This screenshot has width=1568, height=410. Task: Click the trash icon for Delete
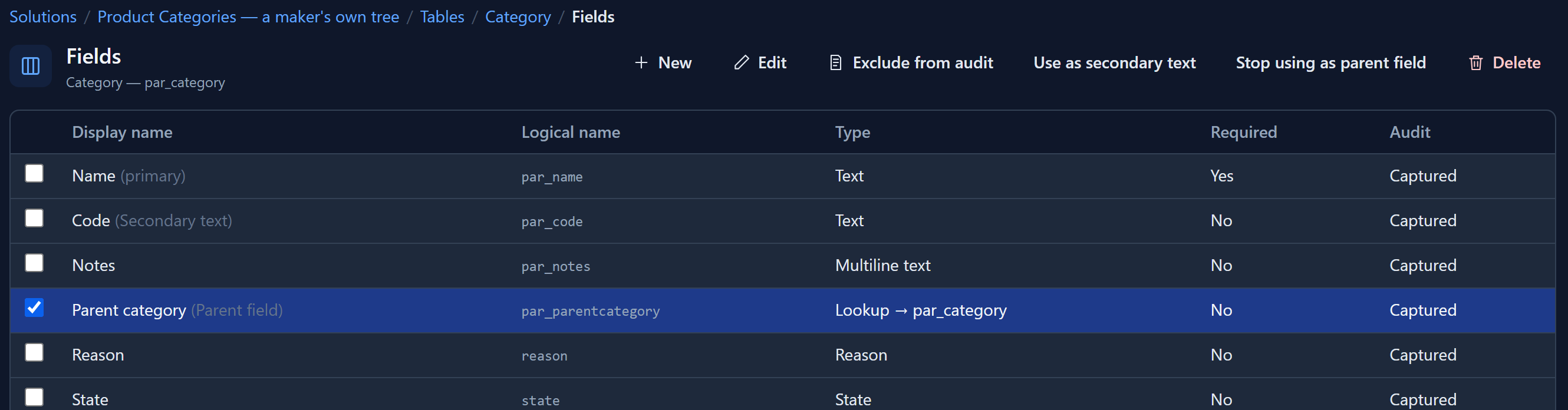point(1475,62)
